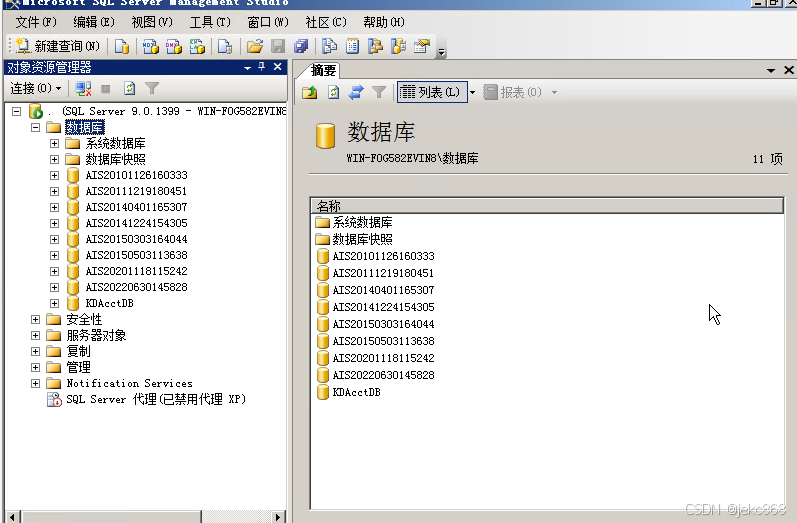Expand AIS20101126160333 in Object Explorer
Viewport: 797px width, 523px height.
(54, 175)
